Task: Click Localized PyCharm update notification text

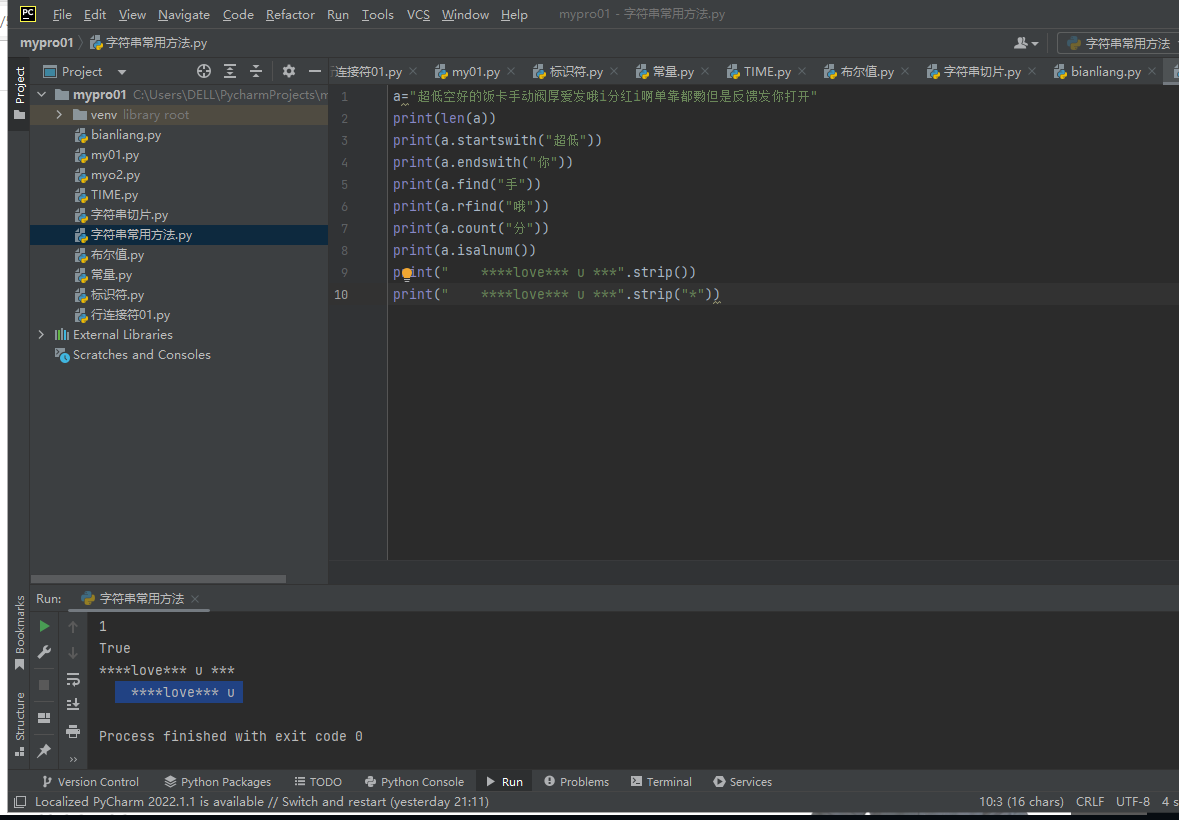Action: [x=262, y=802]
